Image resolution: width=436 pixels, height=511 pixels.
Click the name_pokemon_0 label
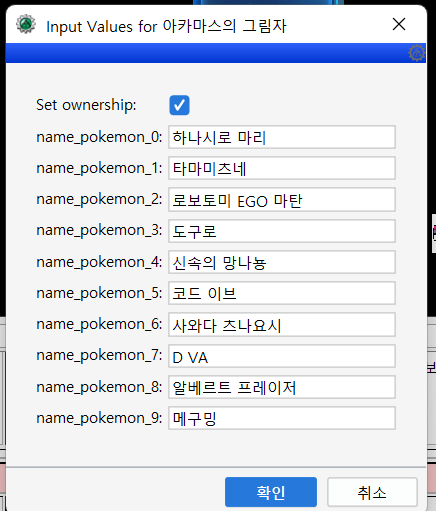click(x=99, y=137)
